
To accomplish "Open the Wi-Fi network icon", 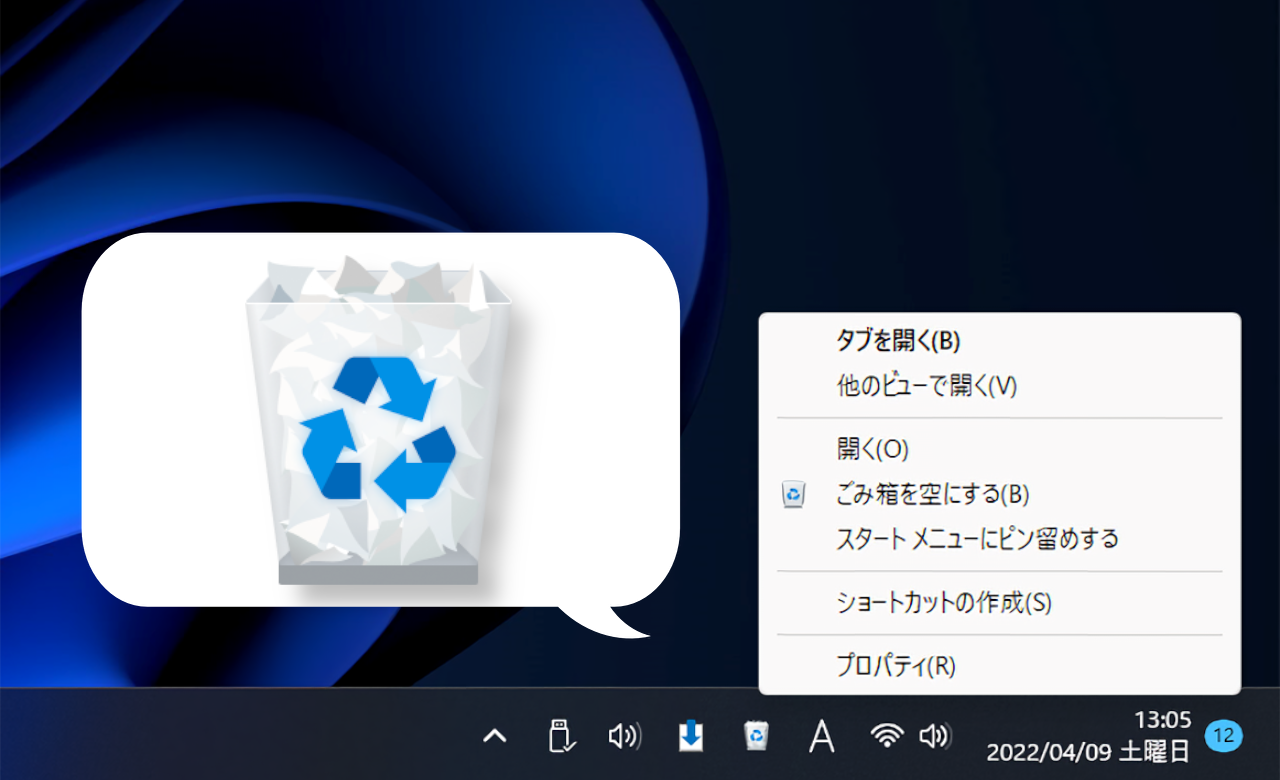I will [886, 736].
